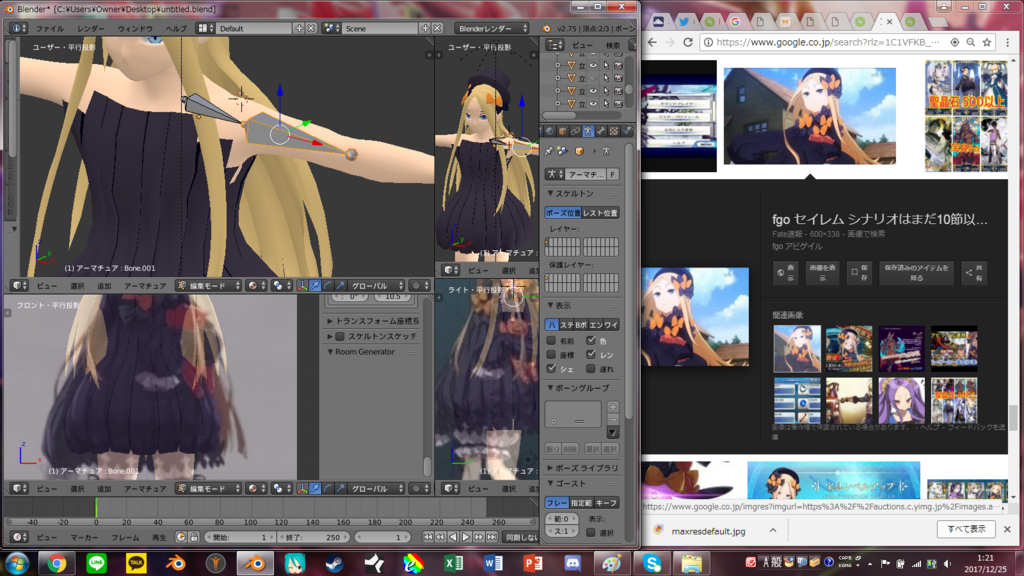Screen dimensions: 1024x576
Task: Toggle the ghost 選択 (selected only) checkbox
Action: [x=591, y=532]
